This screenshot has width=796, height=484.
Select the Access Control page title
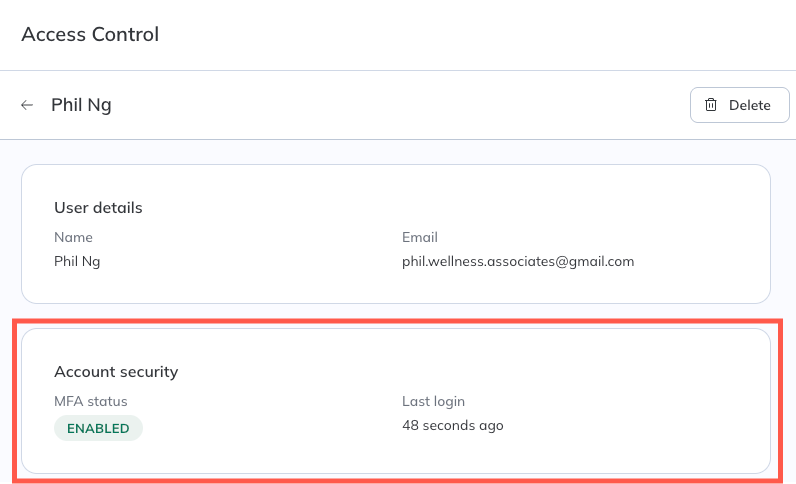point(90,35)
